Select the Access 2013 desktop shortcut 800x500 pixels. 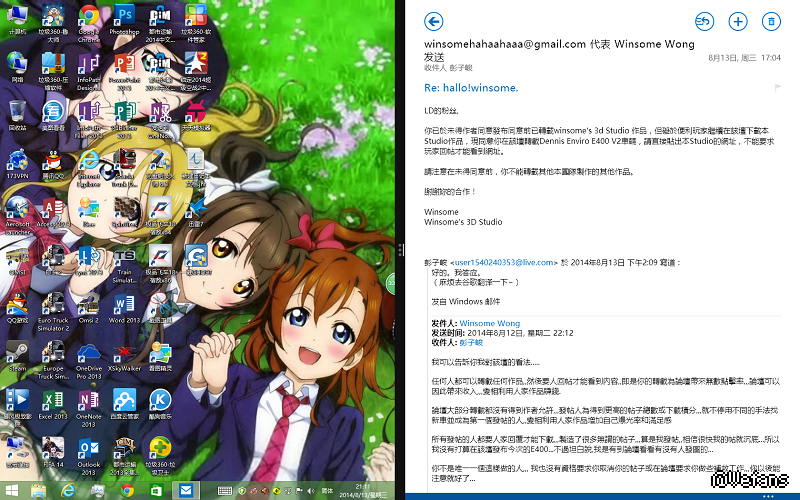pos(53,212)
